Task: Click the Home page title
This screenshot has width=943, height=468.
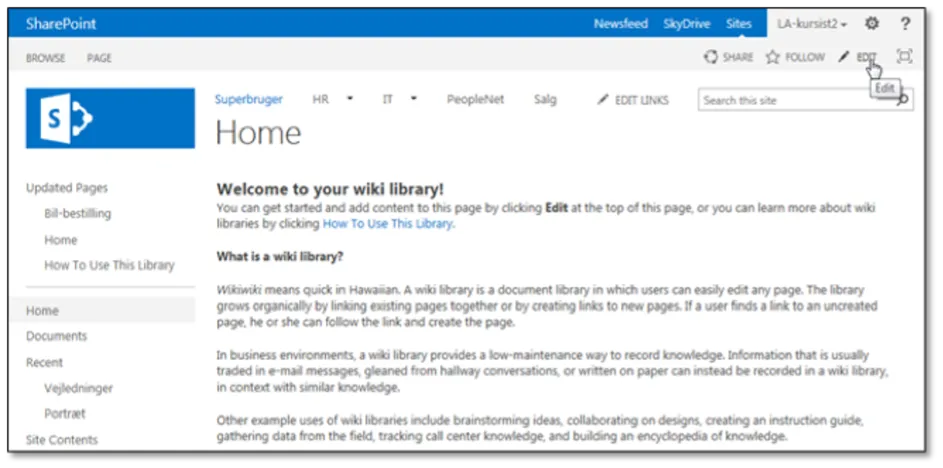Action: coord(258,133)
